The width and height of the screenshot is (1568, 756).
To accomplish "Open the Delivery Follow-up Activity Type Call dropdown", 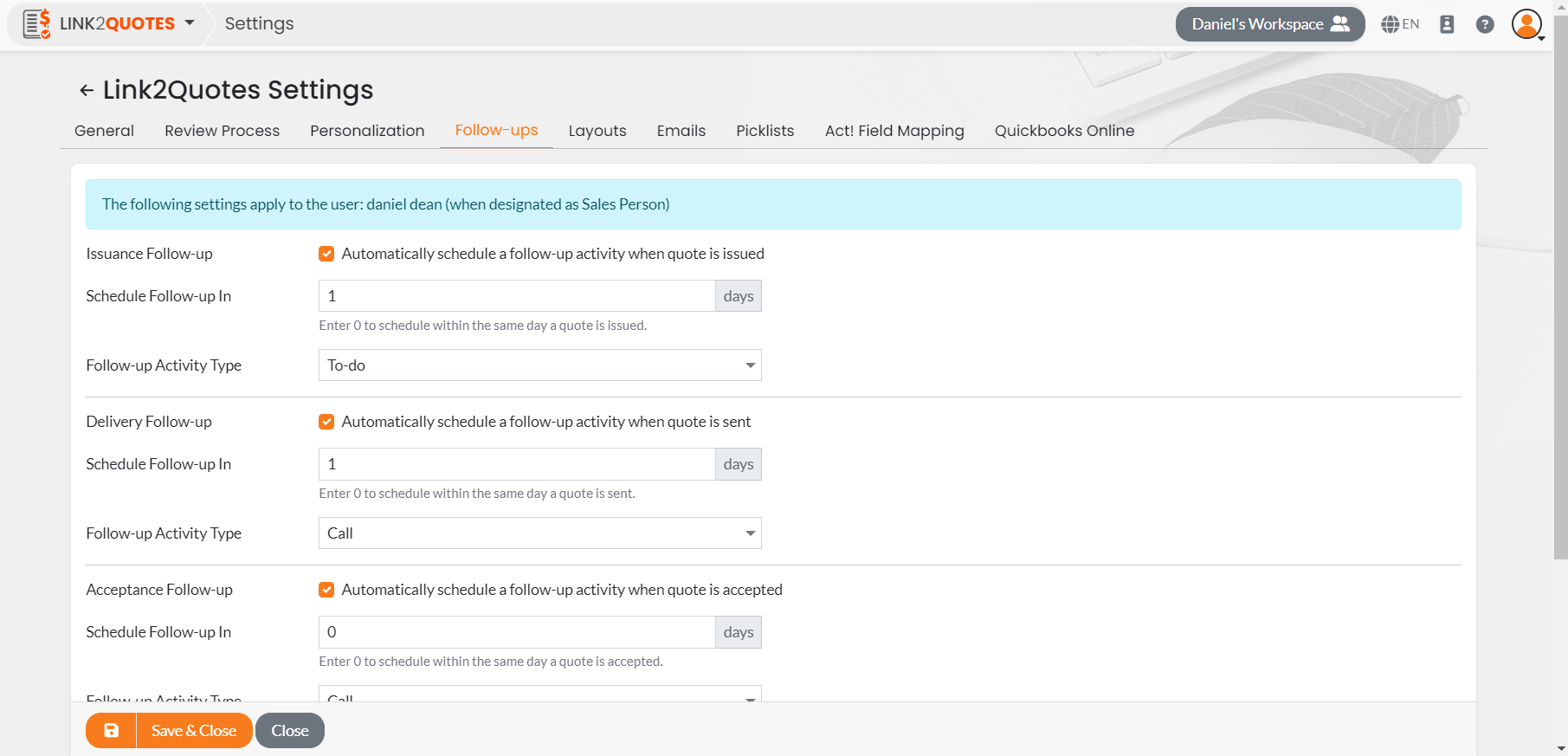I will coord(540,533).
